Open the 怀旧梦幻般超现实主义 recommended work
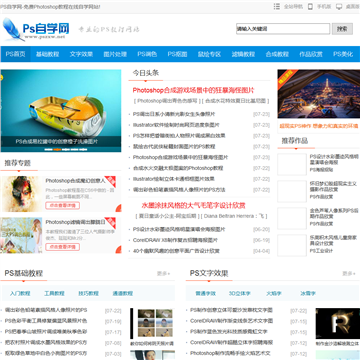The height and width of the screenshot is (360, 360). (x=333, y=186)
